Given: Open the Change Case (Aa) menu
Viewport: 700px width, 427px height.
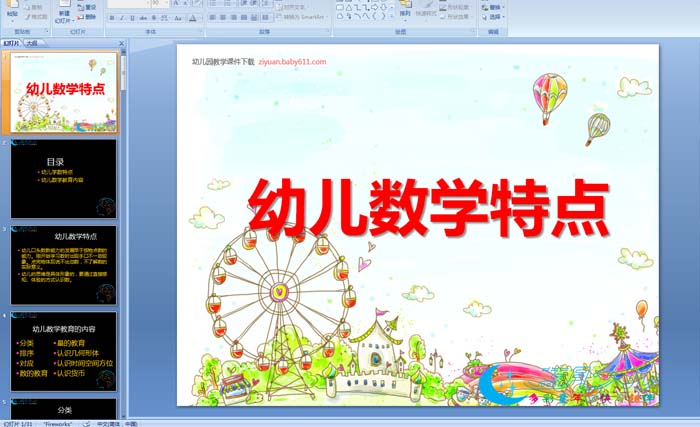Looking at the screenshot, I should click(178, 18).
